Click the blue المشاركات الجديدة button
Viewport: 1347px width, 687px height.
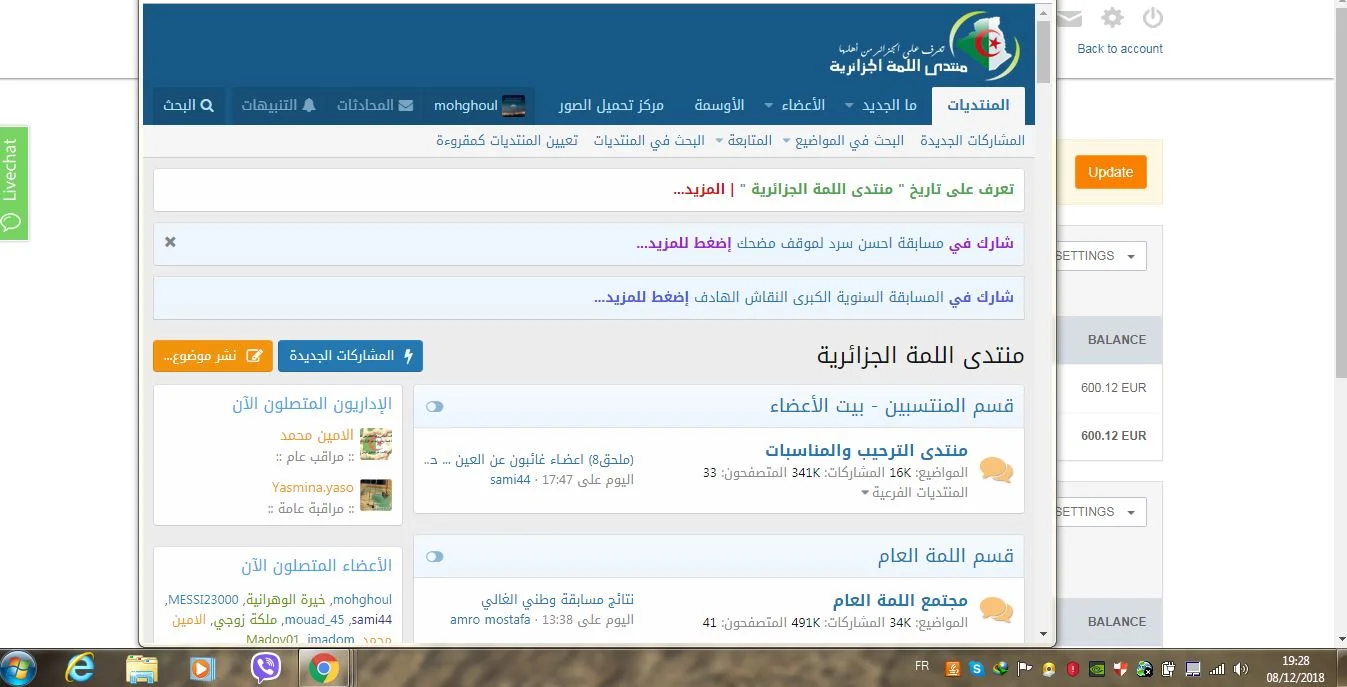tap(350, 355)
